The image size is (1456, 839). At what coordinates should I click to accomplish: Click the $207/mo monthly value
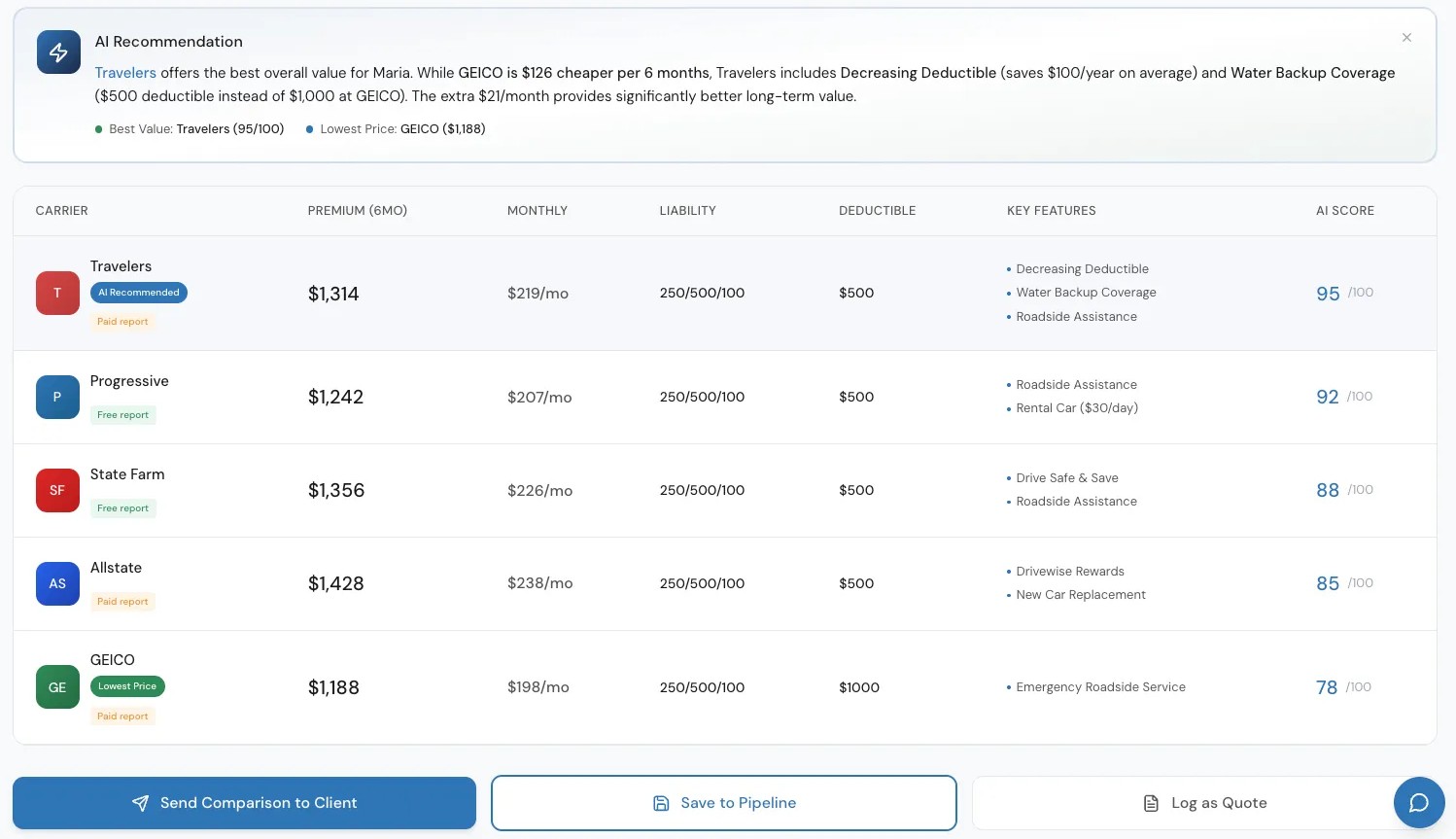coord(539,398)
